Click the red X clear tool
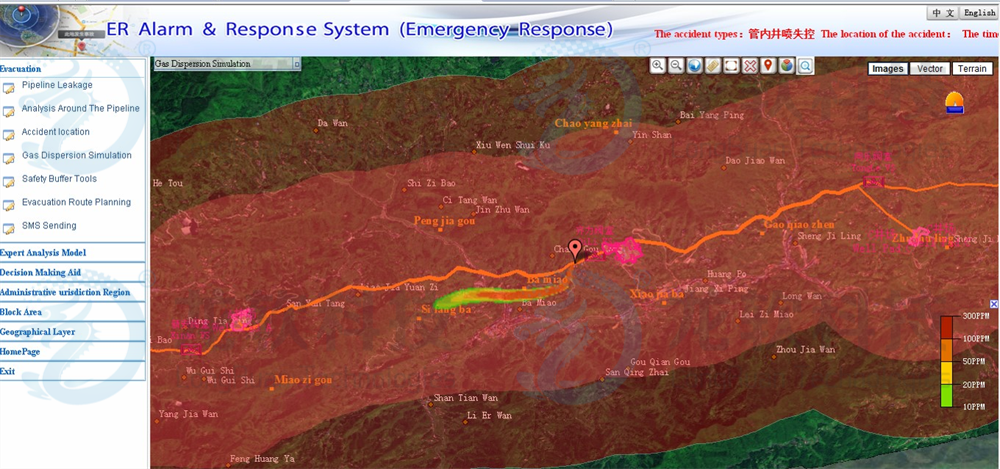Screen dimensions: 1000x469 coord(750,66)
